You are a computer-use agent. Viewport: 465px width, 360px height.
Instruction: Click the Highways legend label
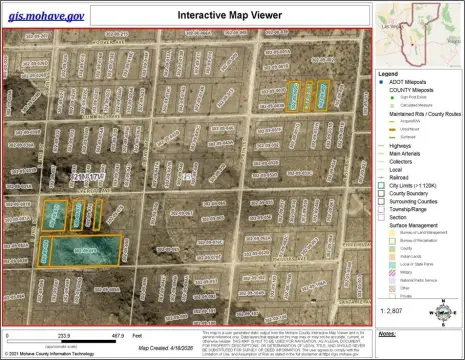click(400, 146)
